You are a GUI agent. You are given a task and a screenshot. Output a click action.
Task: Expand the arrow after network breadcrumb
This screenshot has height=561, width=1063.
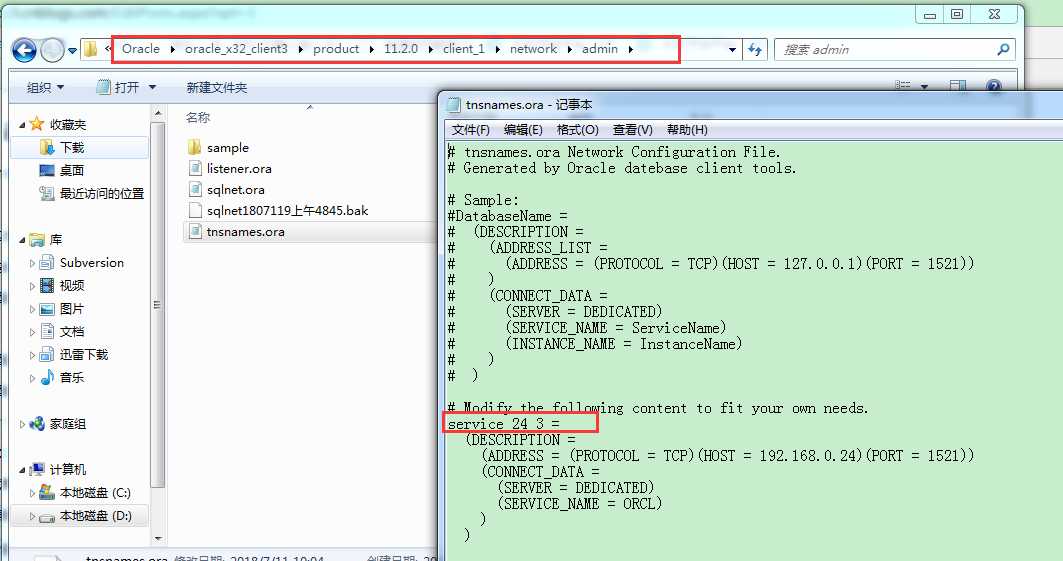[x=569, y=49]
